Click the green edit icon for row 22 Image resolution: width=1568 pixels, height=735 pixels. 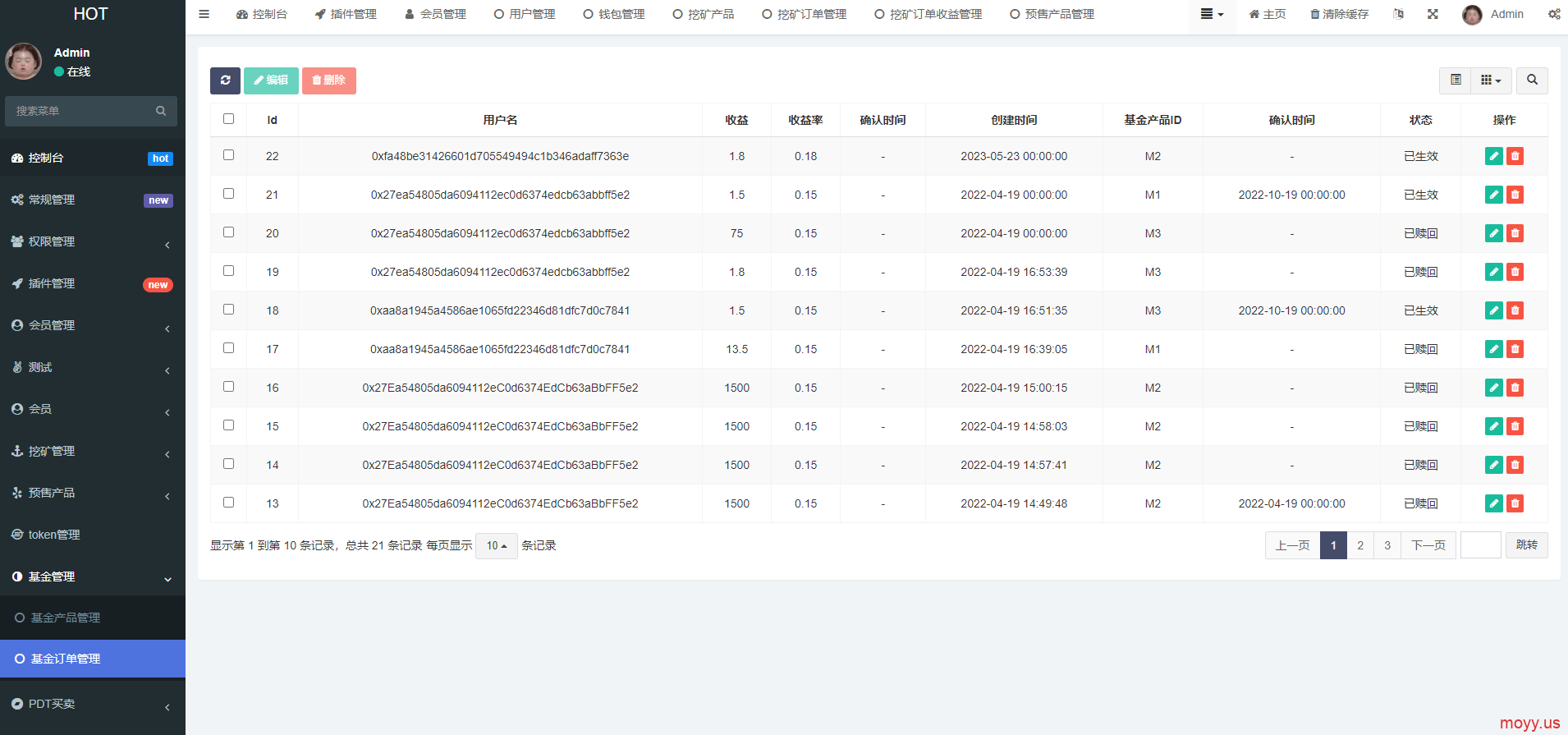[x=1493, y=156]
